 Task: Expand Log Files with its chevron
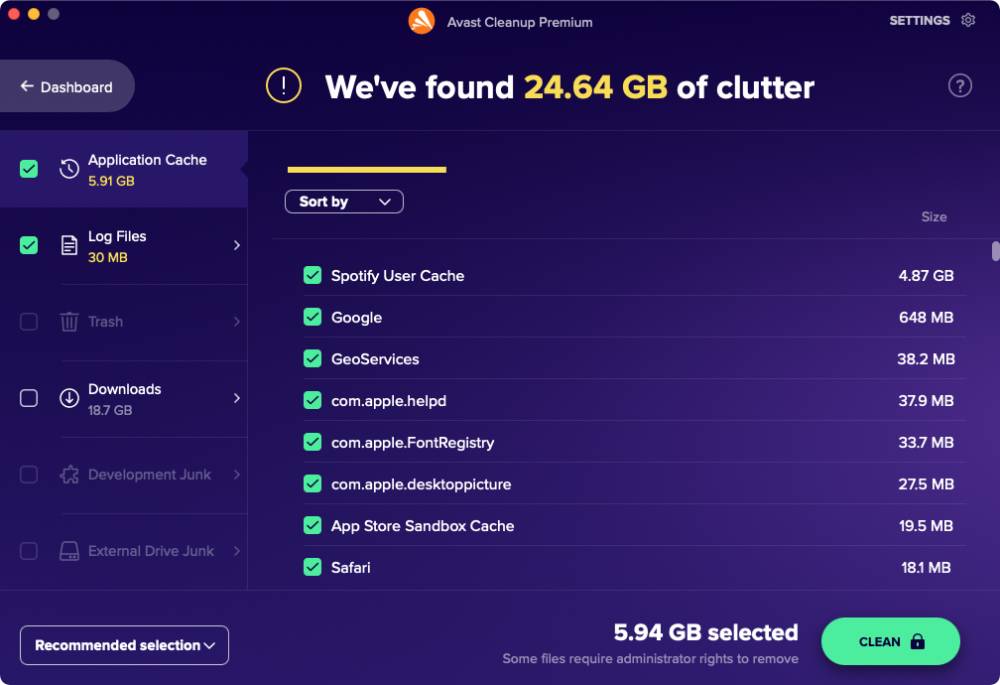coord(237,245)
